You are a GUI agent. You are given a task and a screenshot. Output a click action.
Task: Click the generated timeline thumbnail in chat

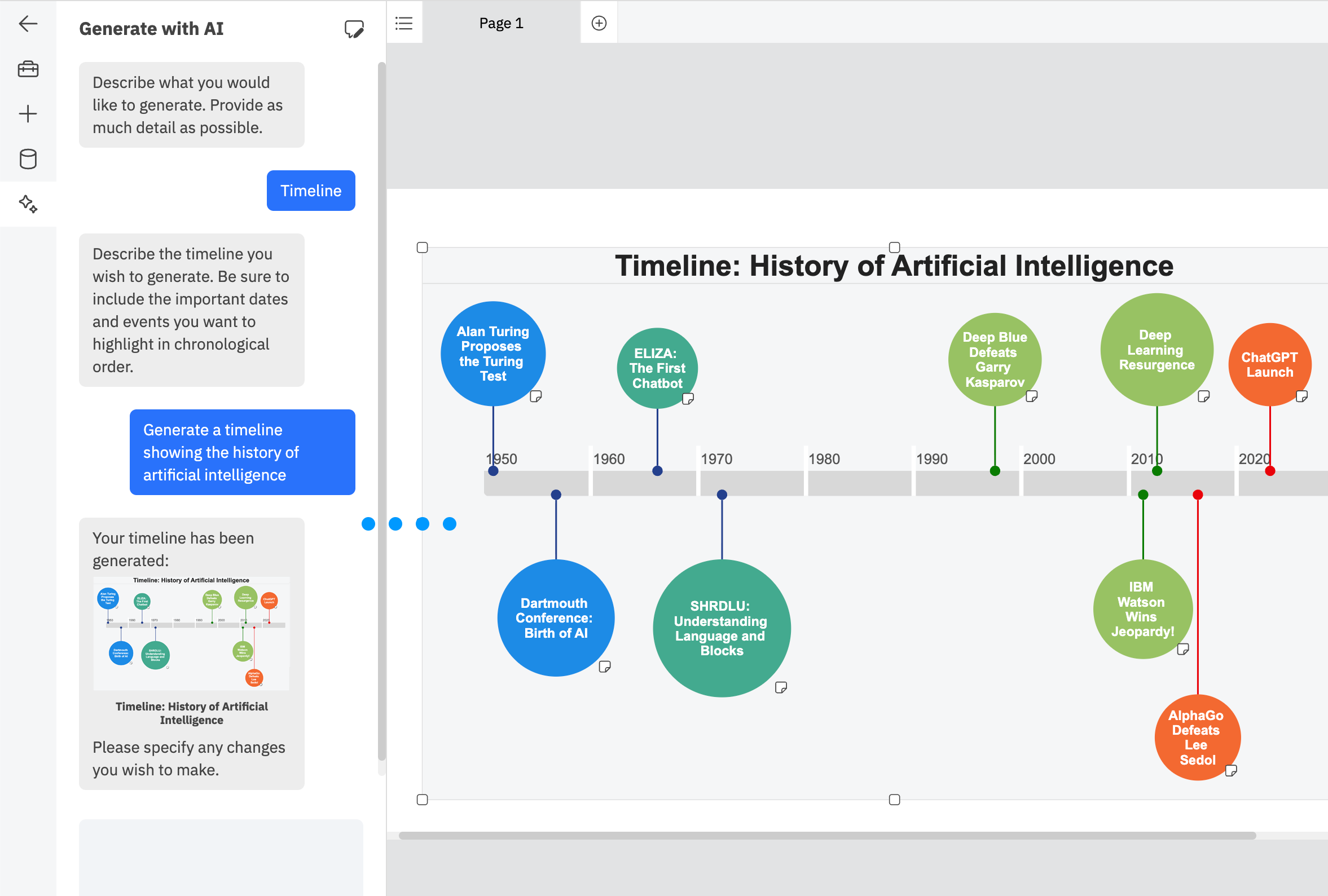[x=191, y=633]
